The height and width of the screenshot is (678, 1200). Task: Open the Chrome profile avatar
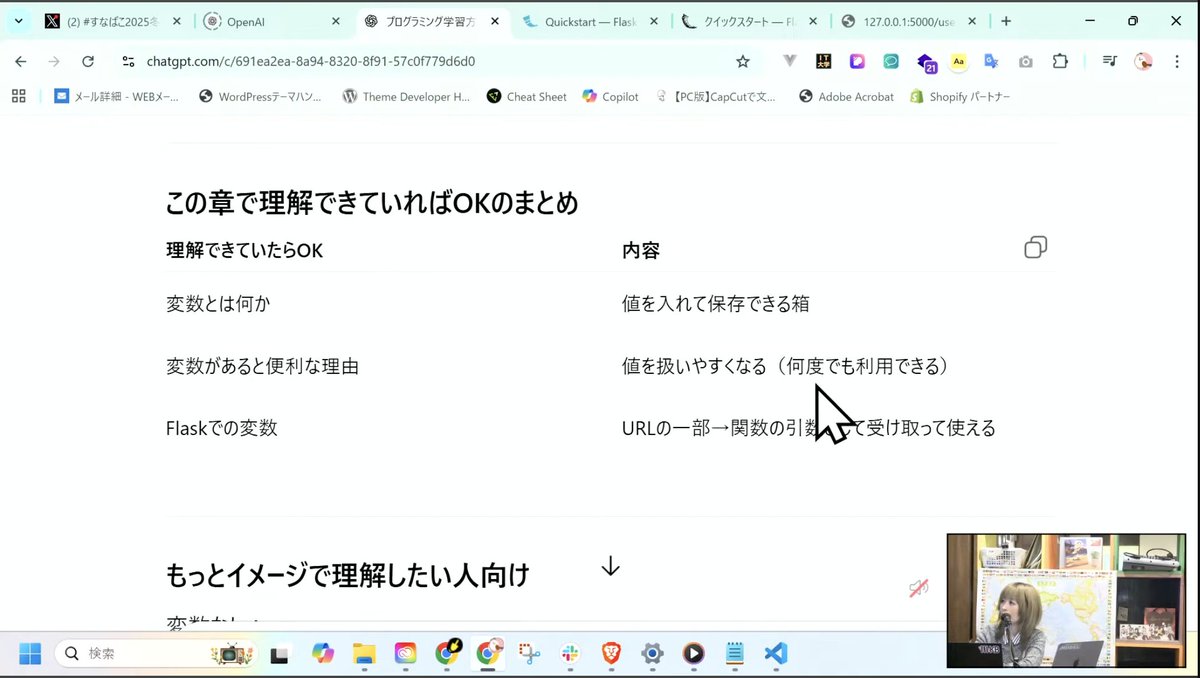(1143, 61)
